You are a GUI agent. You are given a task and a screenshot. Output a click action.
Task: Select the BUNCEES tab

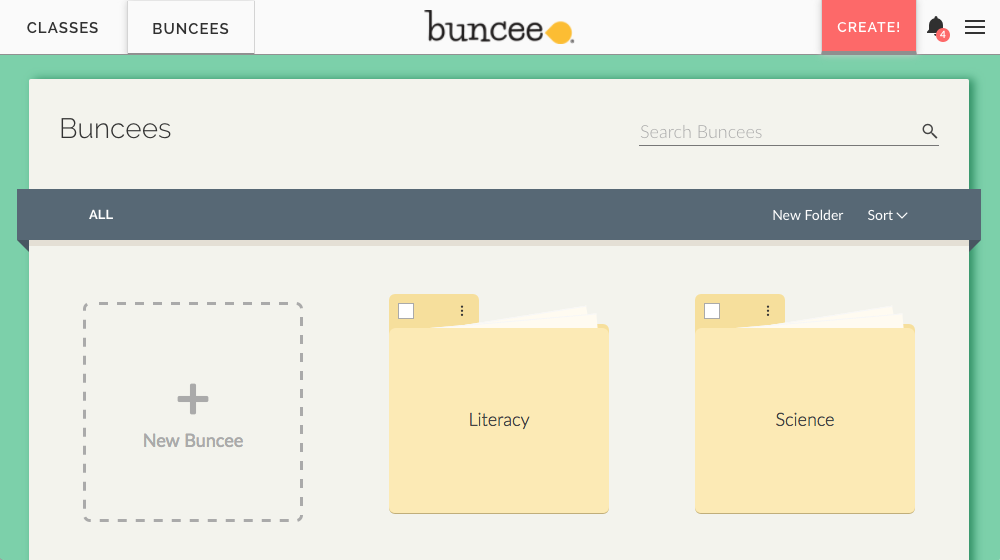point(190,28)
